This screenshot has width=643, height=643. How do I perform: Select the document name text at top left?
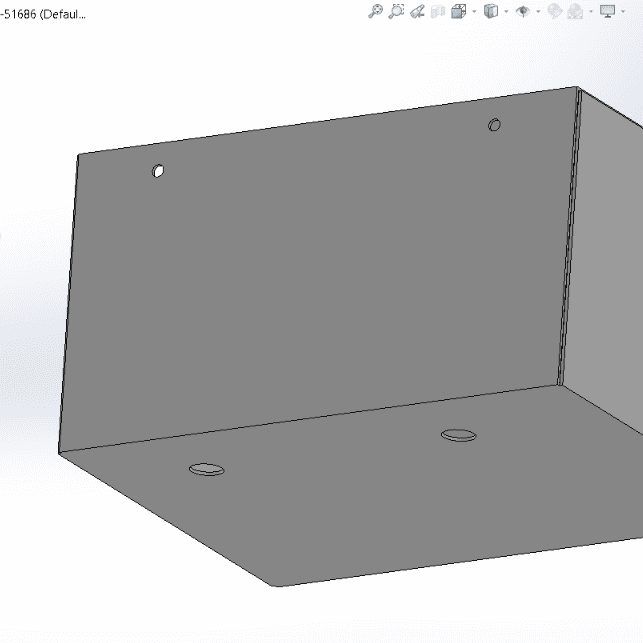(x=43, y=16)
